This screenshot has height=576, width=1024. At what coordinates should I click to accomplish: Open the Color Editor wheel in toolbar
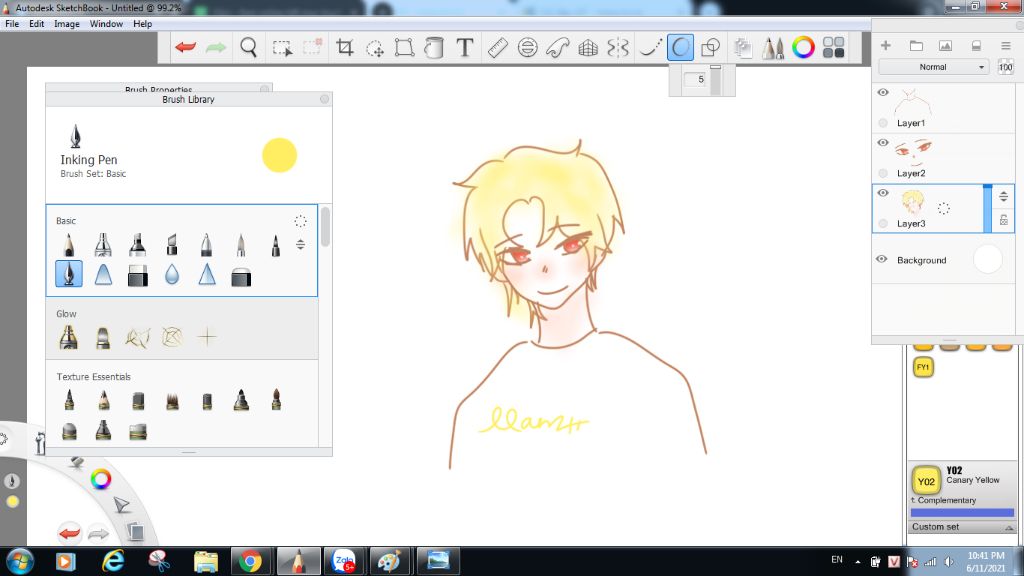coord(803,47)
